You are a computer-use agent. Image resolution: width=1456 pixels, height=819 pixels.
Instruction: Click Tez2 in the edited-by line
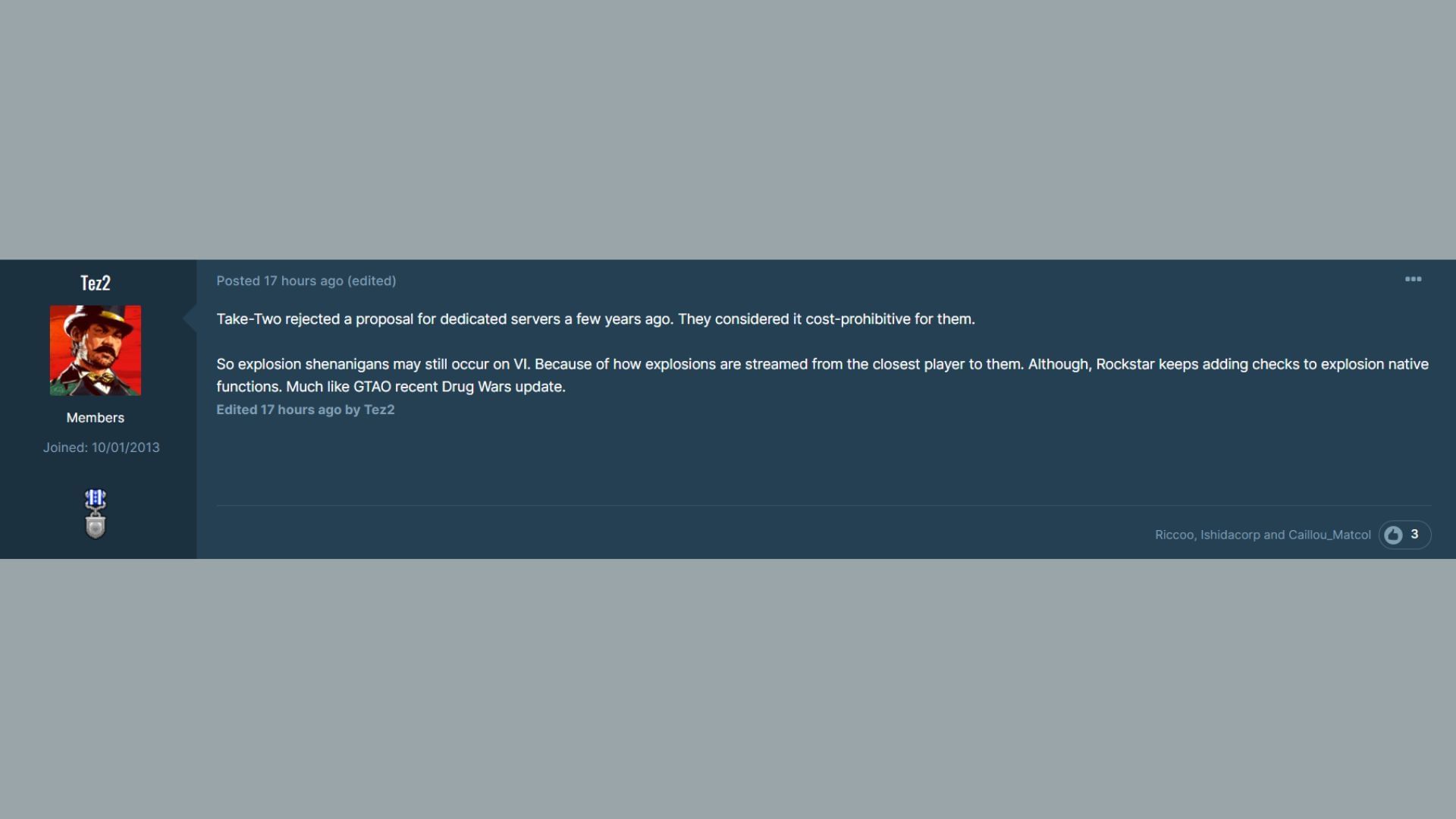(379, 409)
